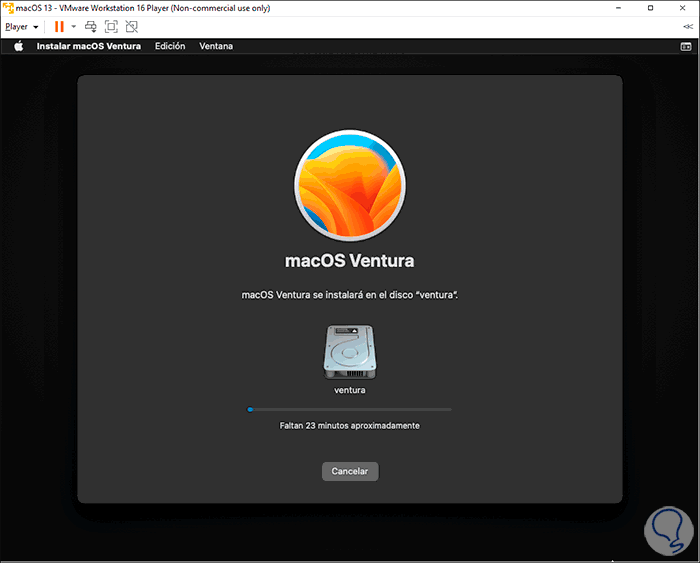Close the VMware Player window
The image size is (700, 563).
click(x=683, y=8)
